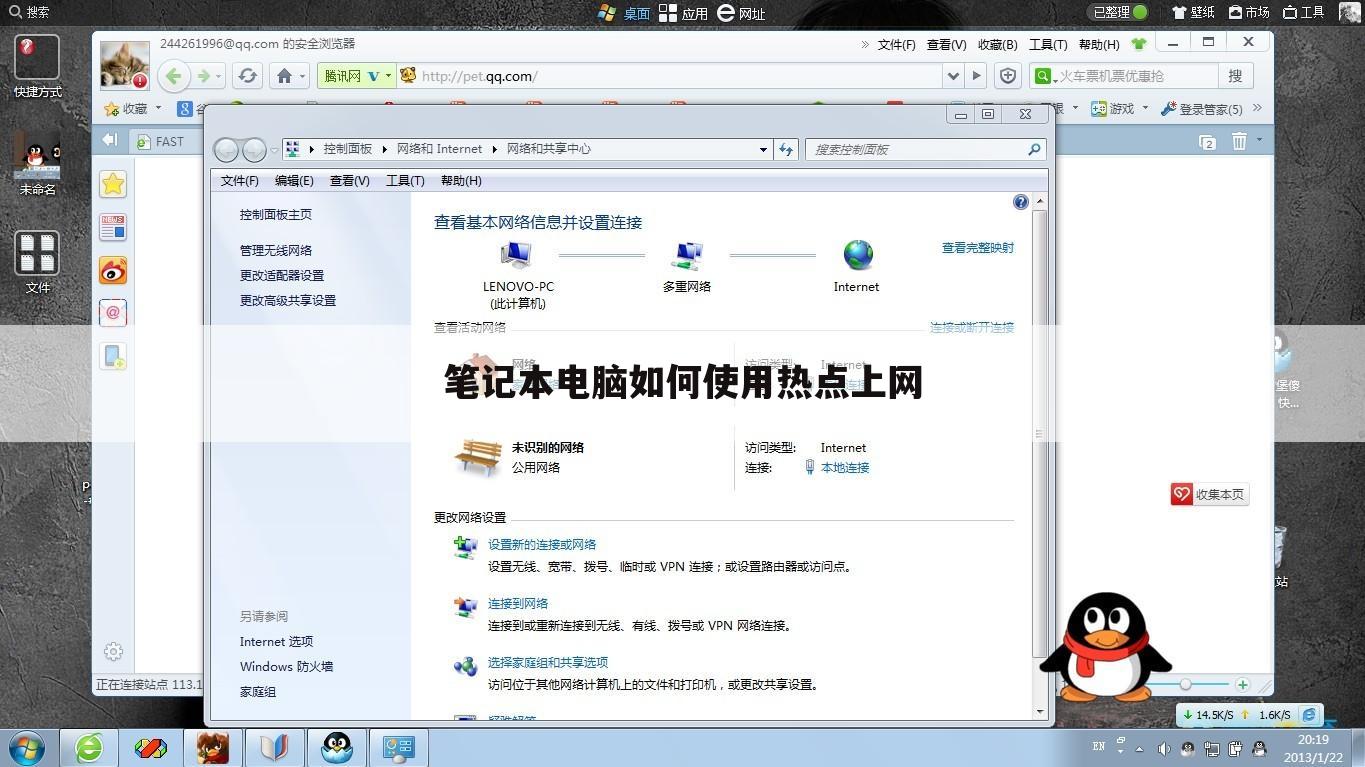1365x767 pixels.
Task: Expand the address bar history dropdown
Action: (x=764, y=149)
